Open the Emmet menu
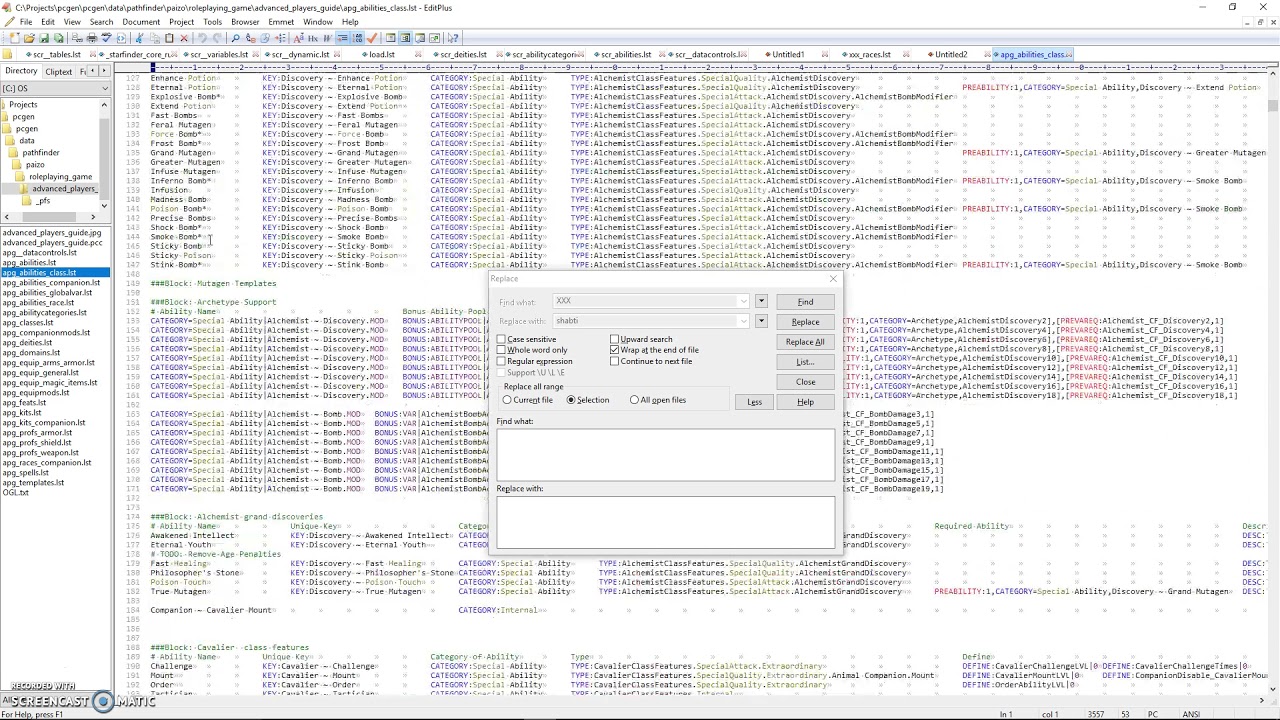 (x=281, y=22)
